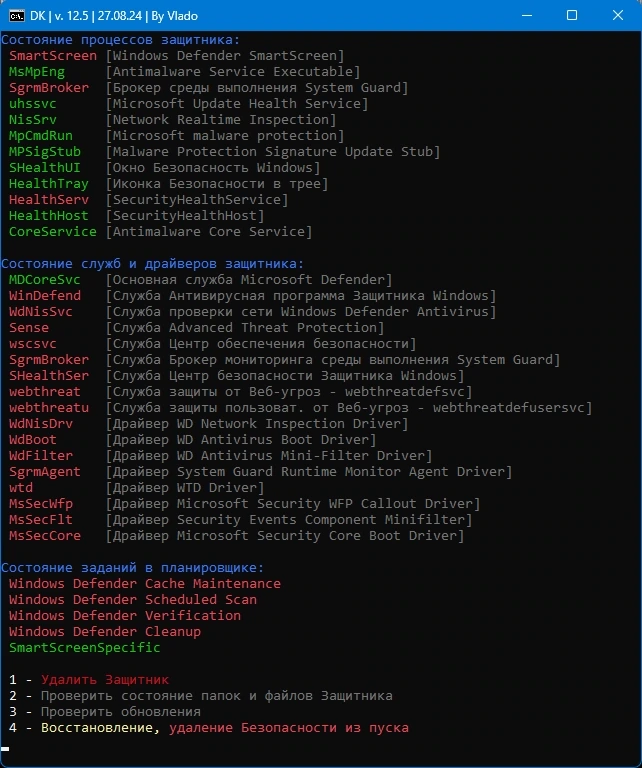The image size is (642, 768).
Task: Click the 'MsSecFlt' driver name
Action: click(x=41, y=520)
